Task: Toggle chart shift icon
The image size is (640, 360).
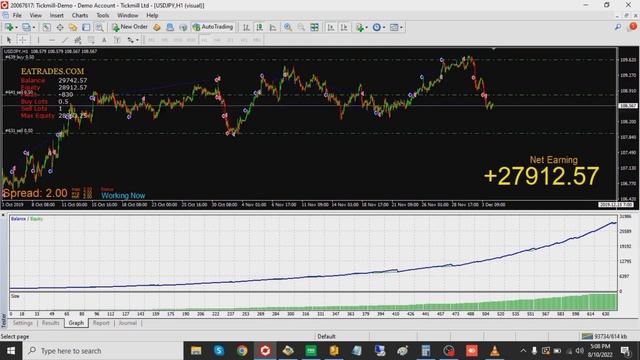Action: point(344,27)
